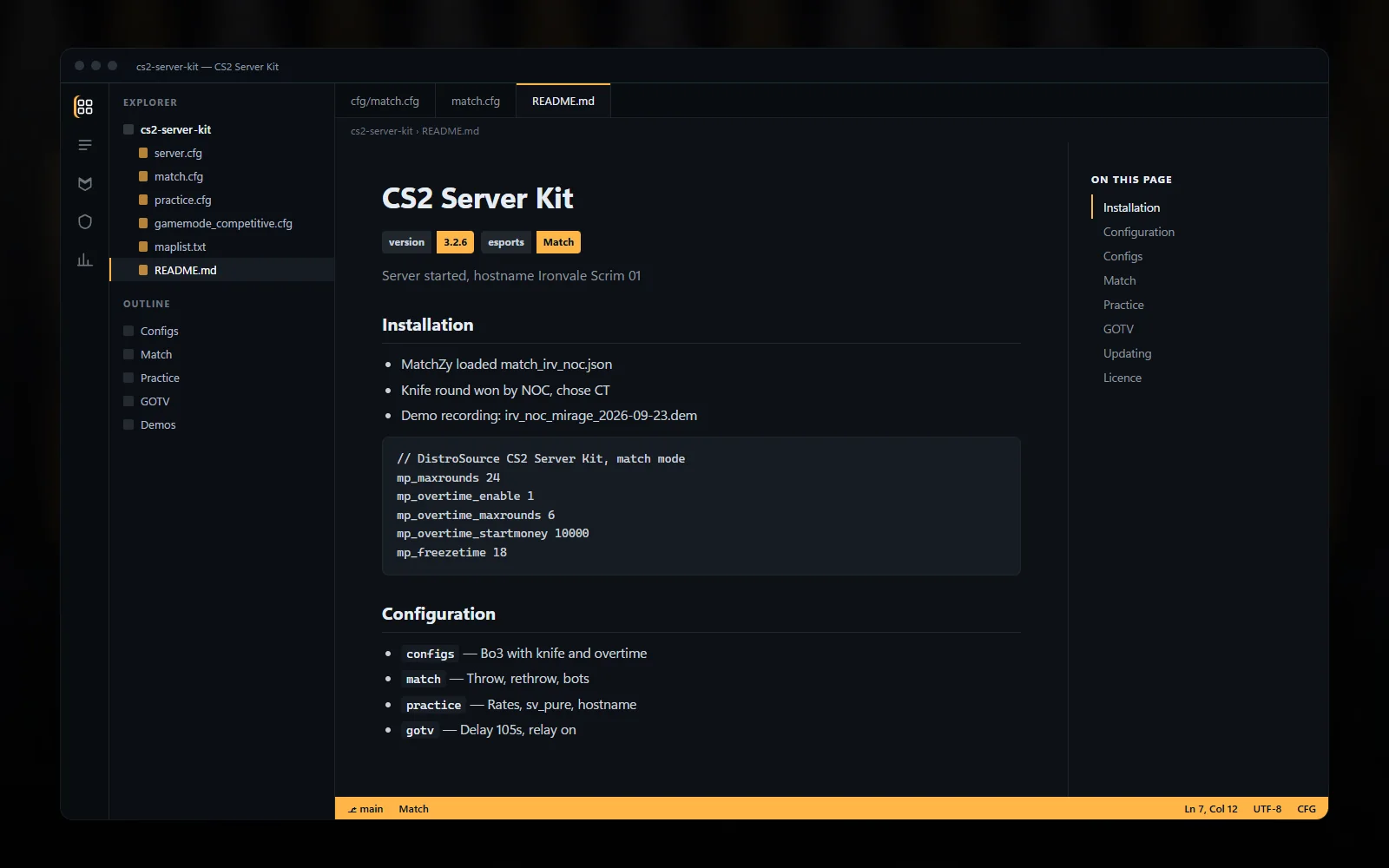1389x868 pixels.
Task: Click the folder icon beside cs2-server-kit
Action: tap(128, 129)
